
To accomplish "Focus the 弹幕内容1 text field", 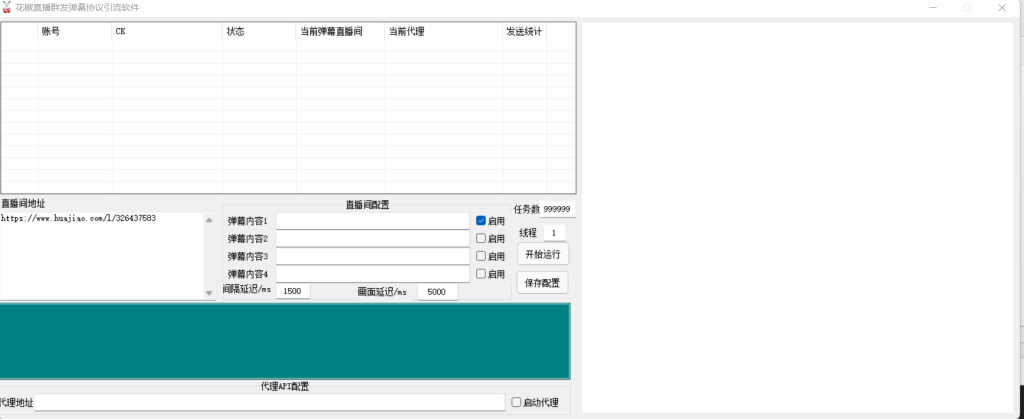I will pos(372,220).
